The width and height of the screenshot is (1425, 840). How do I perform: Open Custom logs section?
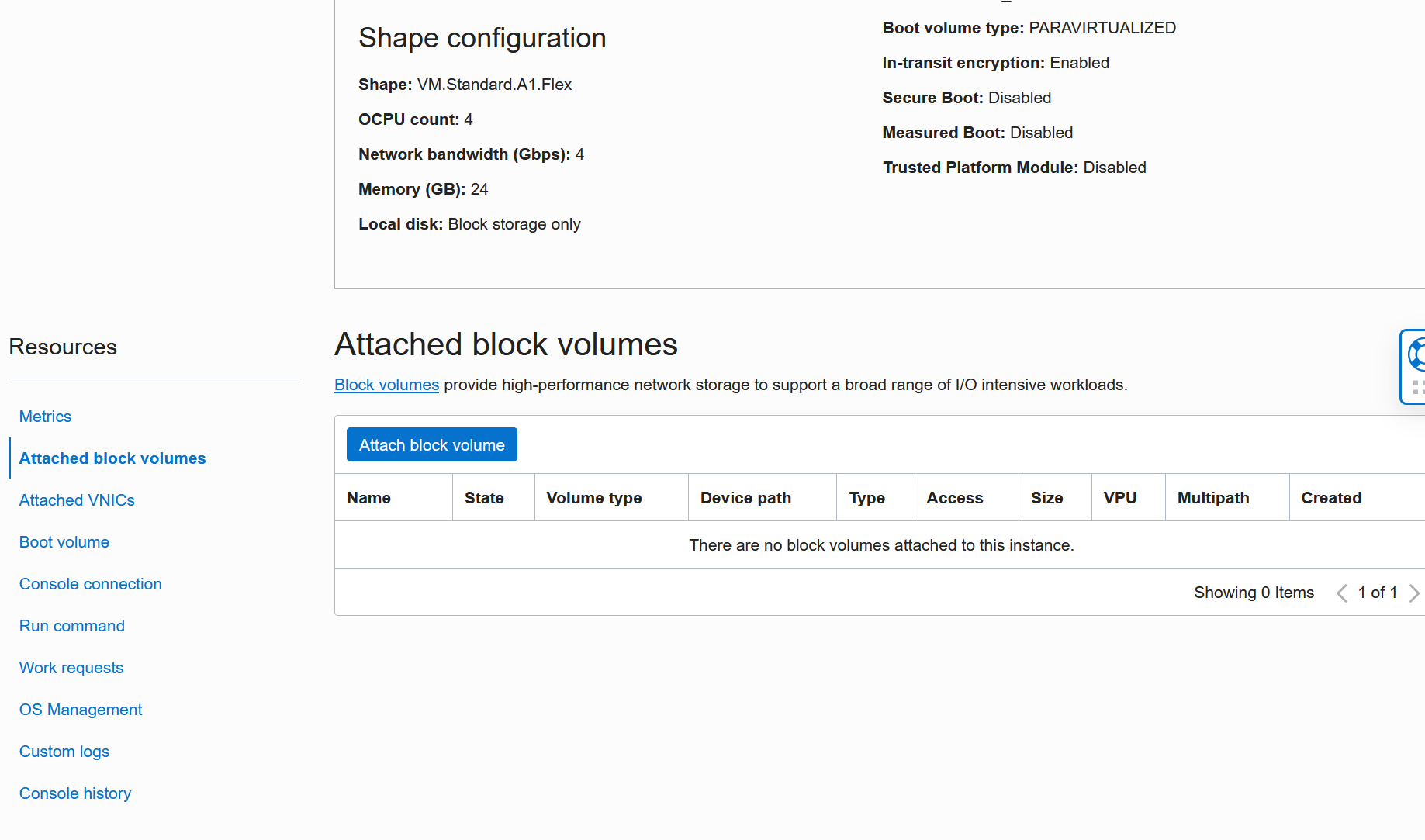pyautogui.click(x=64, y=752)
